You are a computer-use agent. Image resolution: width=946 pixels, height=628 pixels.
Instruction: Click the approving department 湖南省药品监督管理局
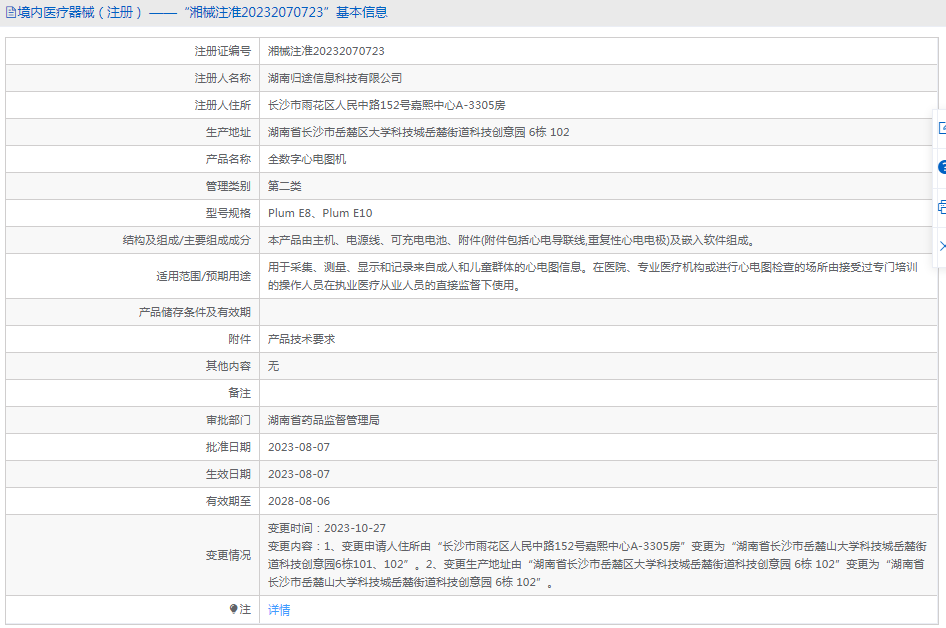tap(323, 420)
